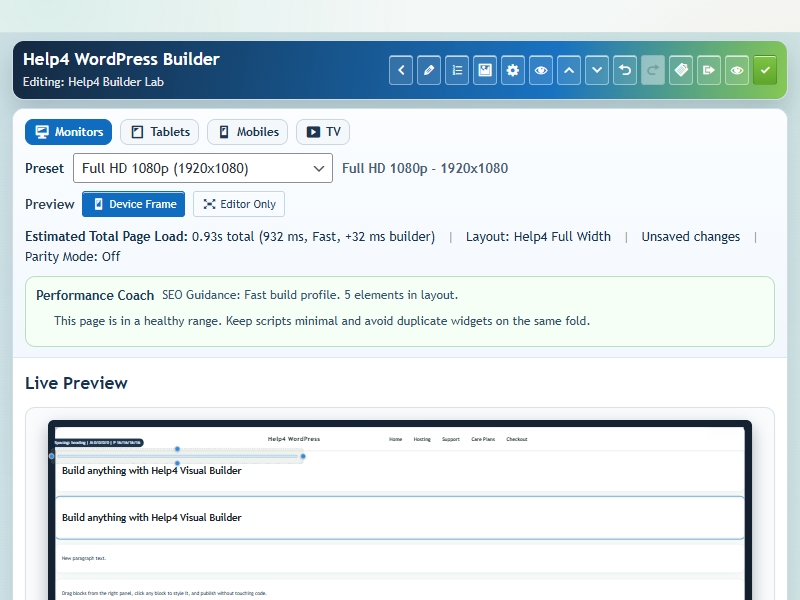Click the greyed redo arrow icon
The image size is (800, 600).
[653, 70]
